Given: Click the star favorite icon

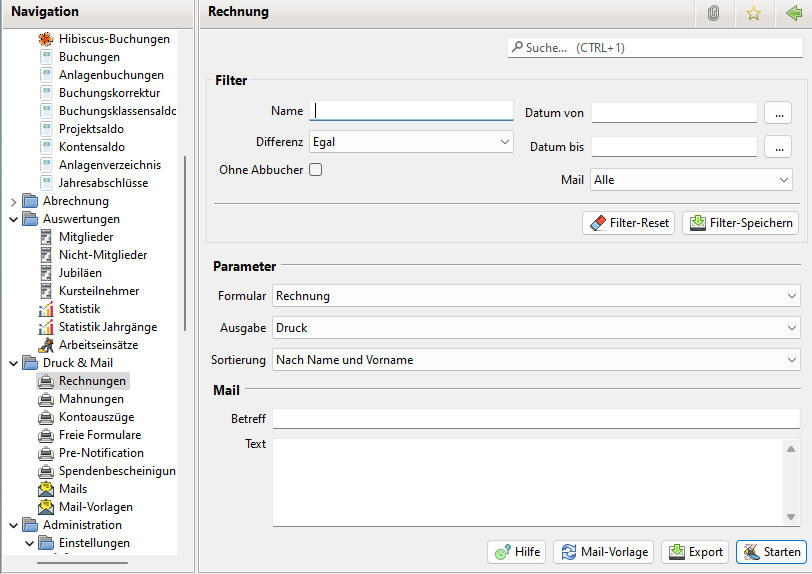Looking at the screenshot, I should coord(754,13).
